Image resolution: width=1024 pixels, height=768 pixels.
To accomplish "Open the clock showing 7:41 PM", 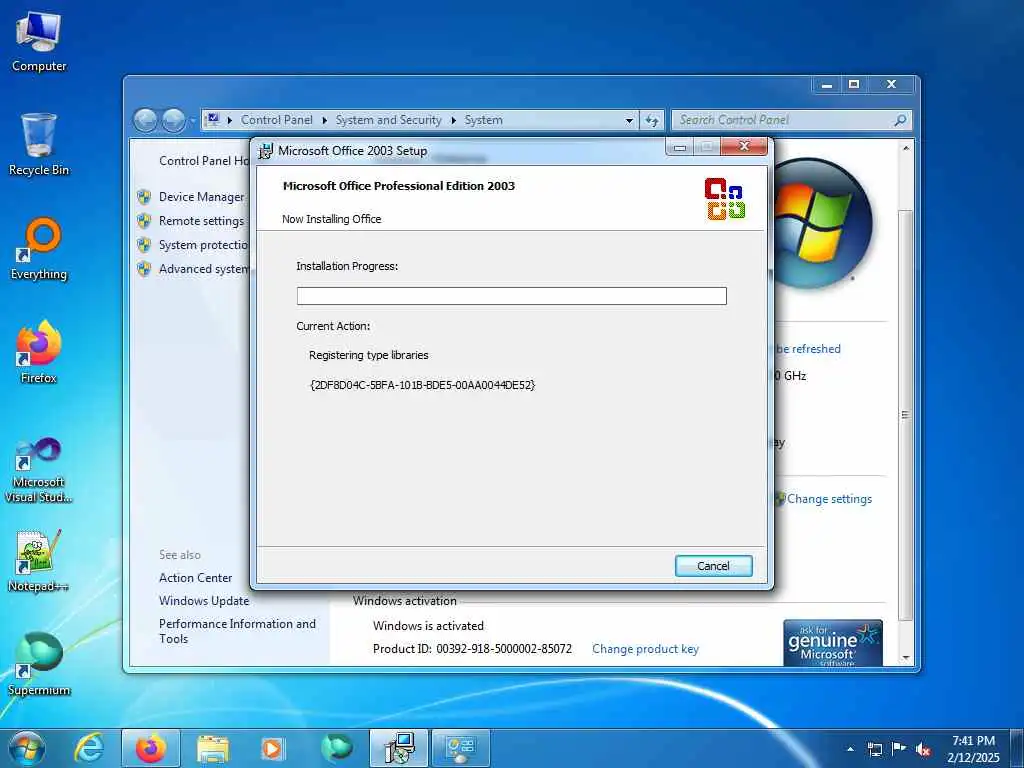I will coord(973,749).
